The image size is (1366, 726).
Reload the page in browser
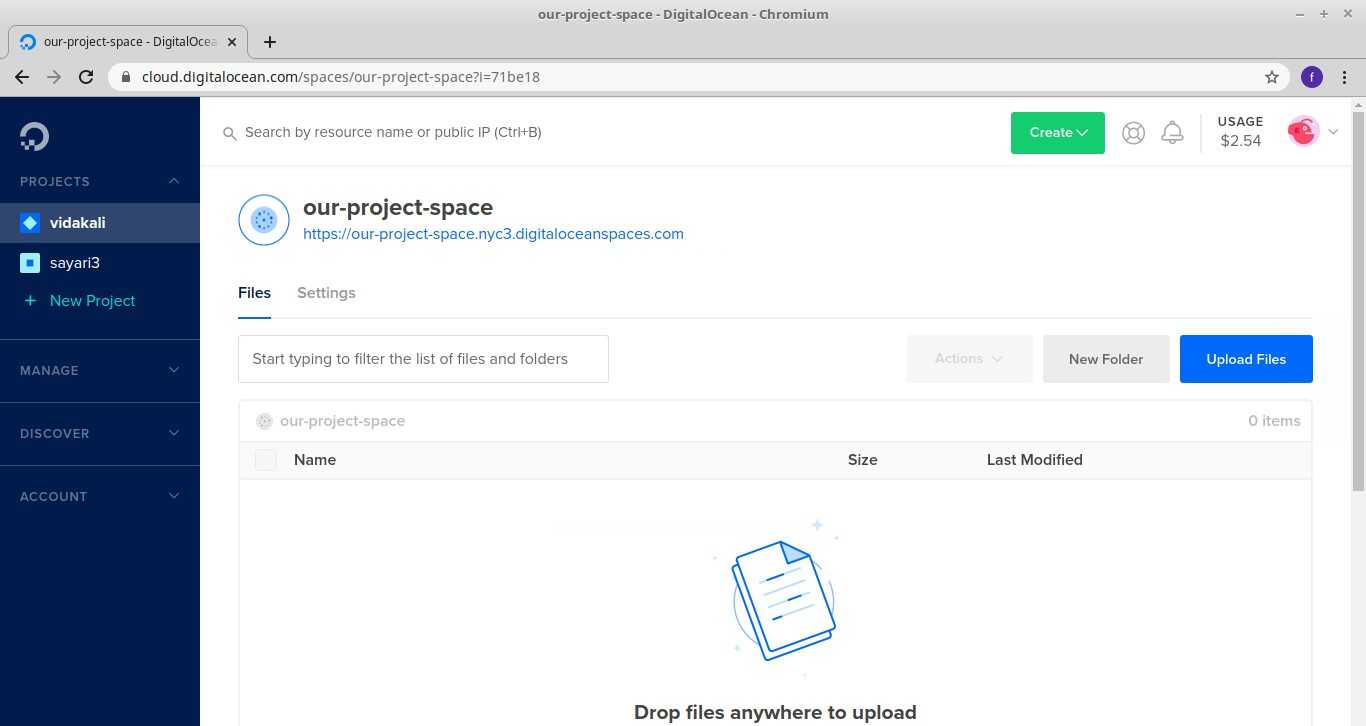(86, 77)
